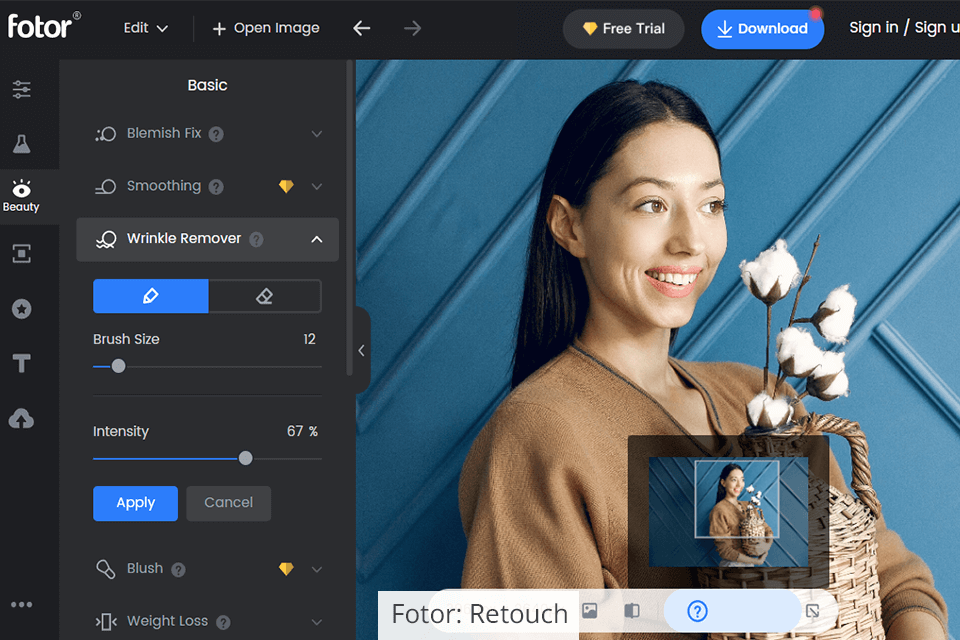The image size is (960, 640).
Task: Adjust the Intensity slider
Action: pos(246,458)
